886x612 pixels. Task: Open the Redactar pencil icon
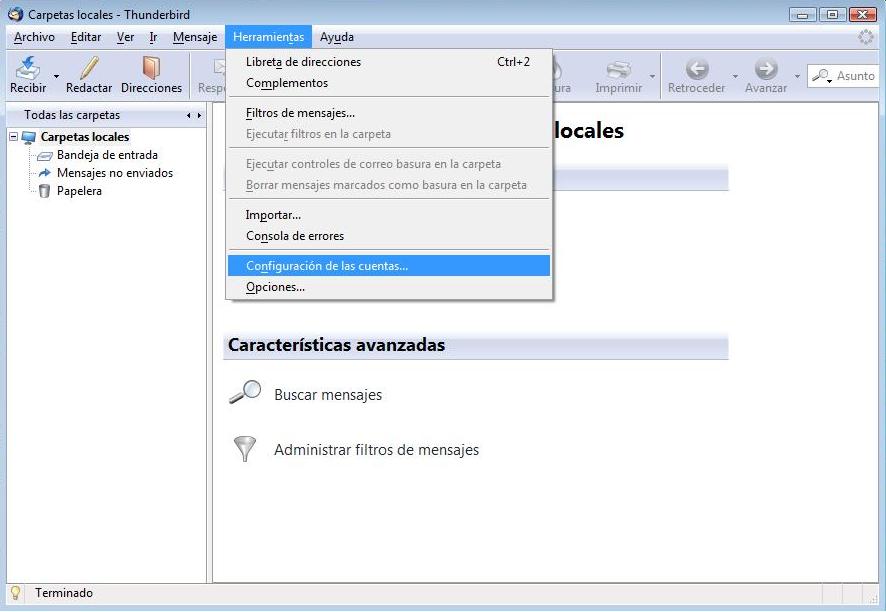coord(89,67)
